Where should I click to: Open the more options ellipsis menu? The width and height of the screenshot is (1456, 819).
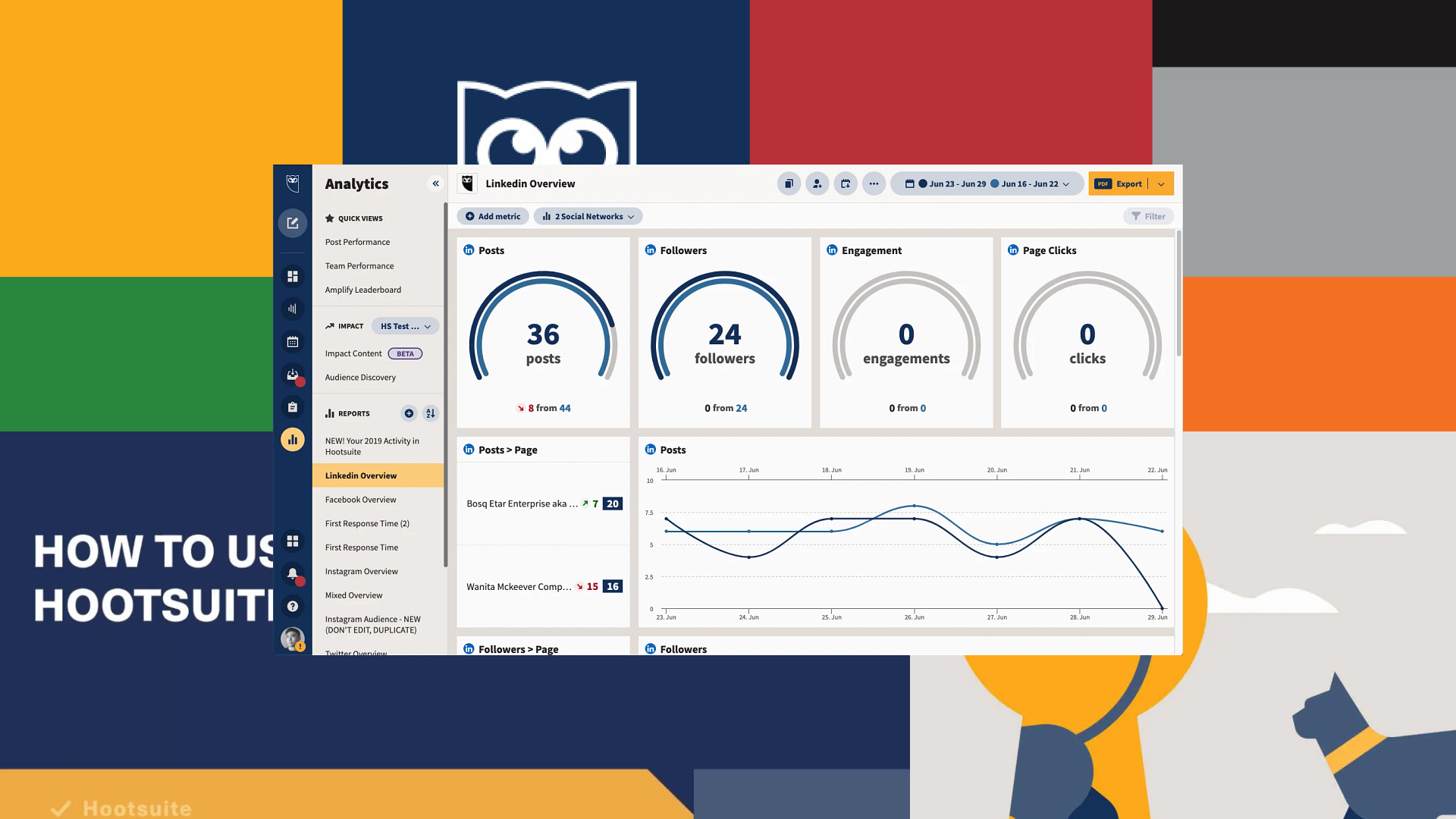pyautogui.click(x=874, y=184)
